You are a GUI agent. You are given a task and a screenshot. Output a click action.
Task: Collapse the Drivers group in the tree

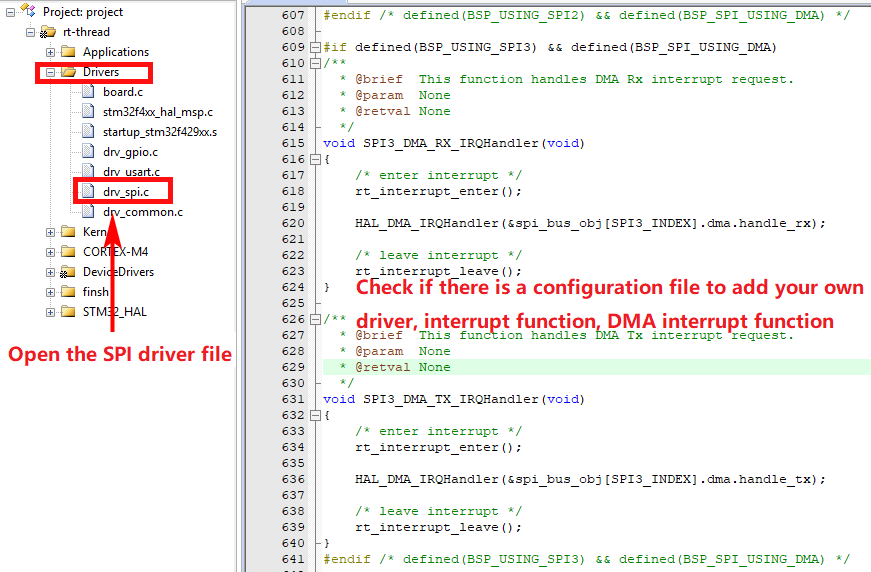pos(50,72)
